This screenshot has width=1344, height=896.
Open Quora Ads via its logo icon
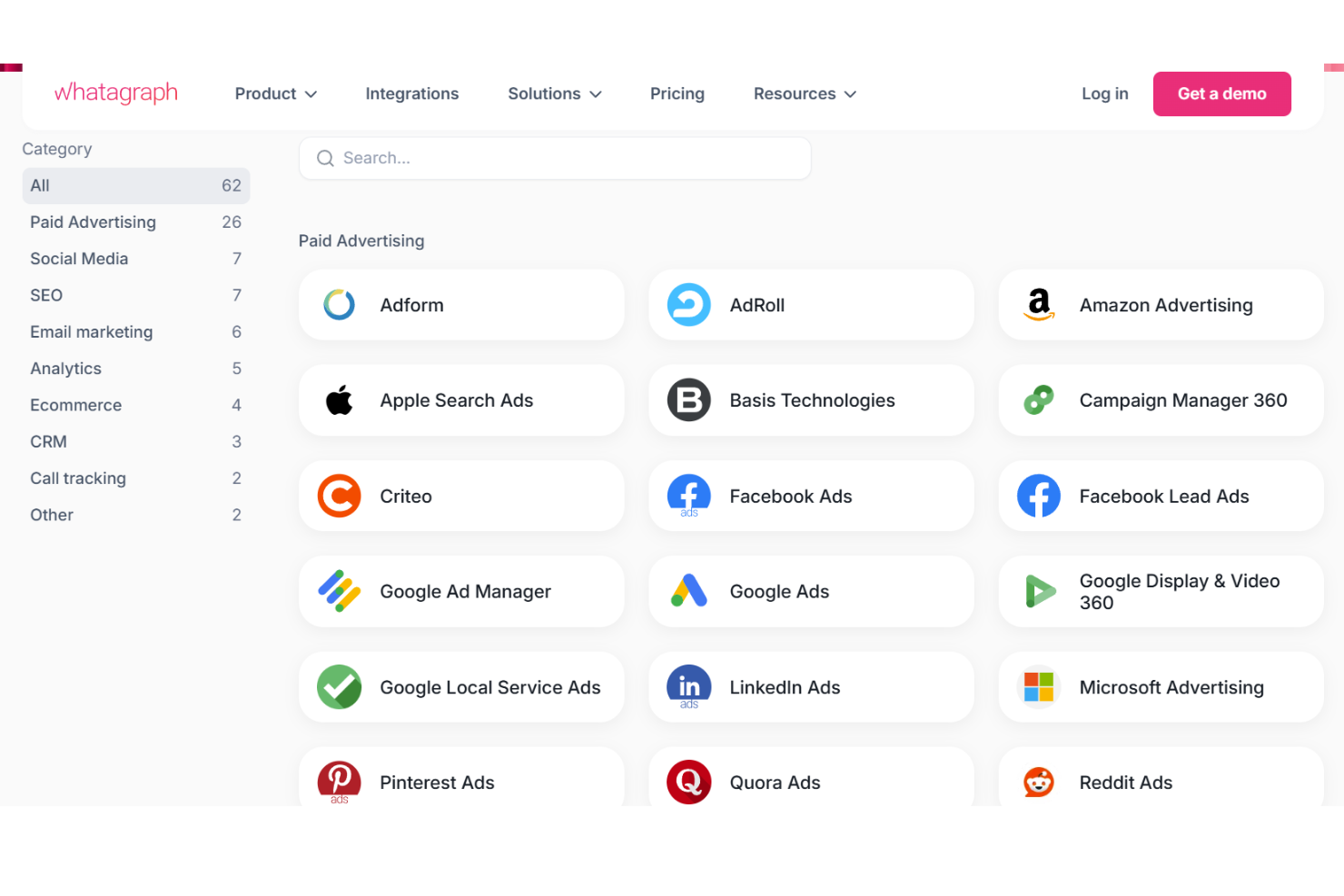click(688, 782)
